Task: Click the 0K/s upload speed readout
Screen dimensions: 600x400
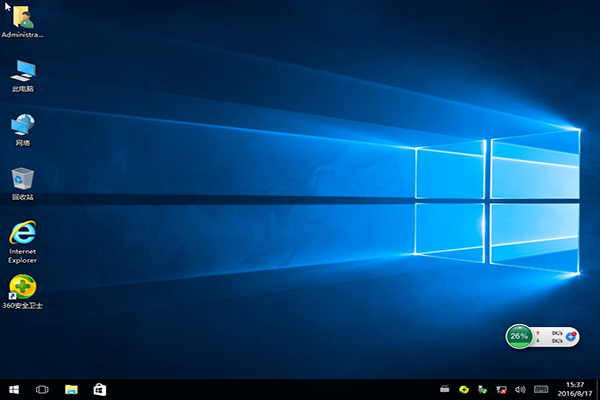Action: pos(557,333)
